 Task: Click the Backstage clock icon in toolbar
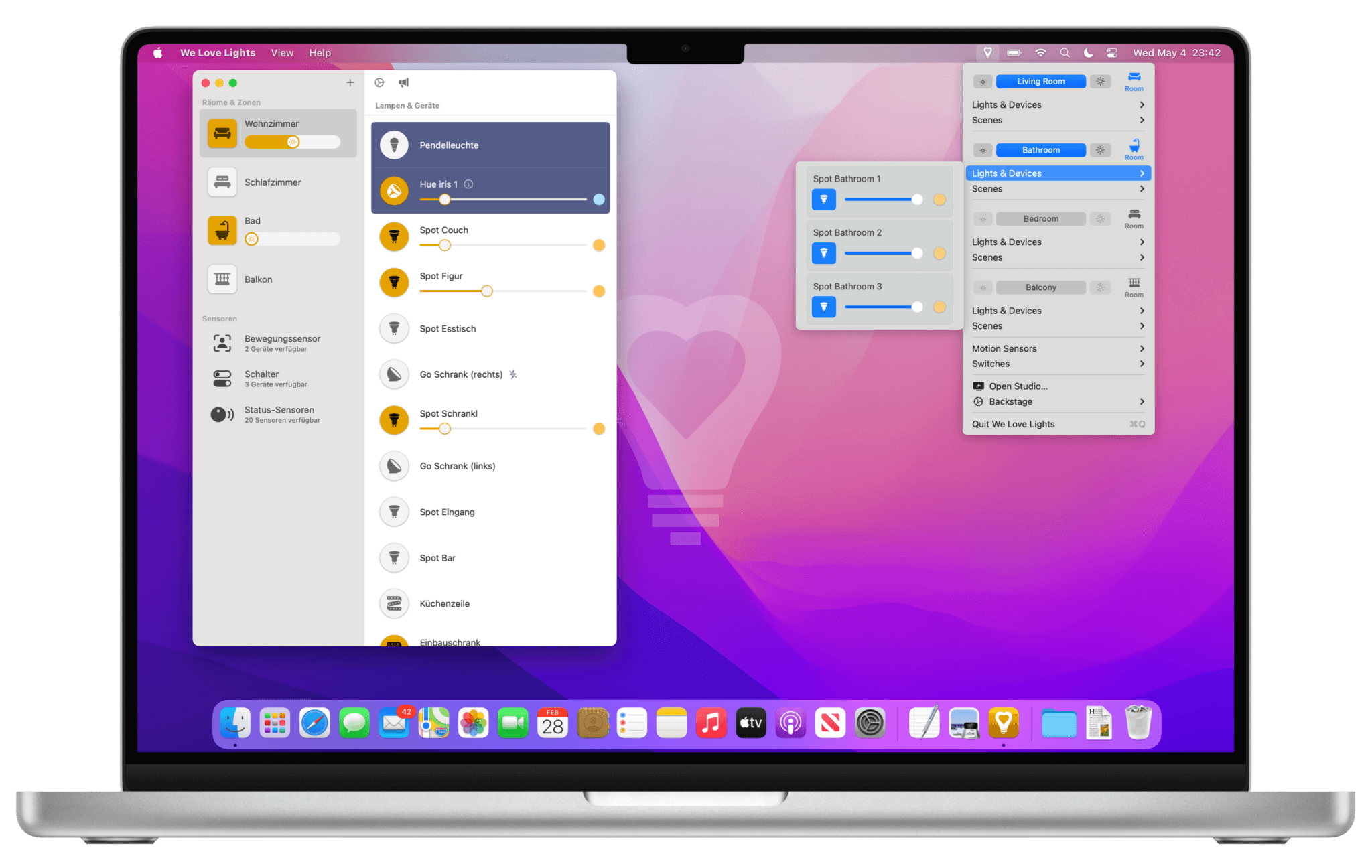point(379,82)
